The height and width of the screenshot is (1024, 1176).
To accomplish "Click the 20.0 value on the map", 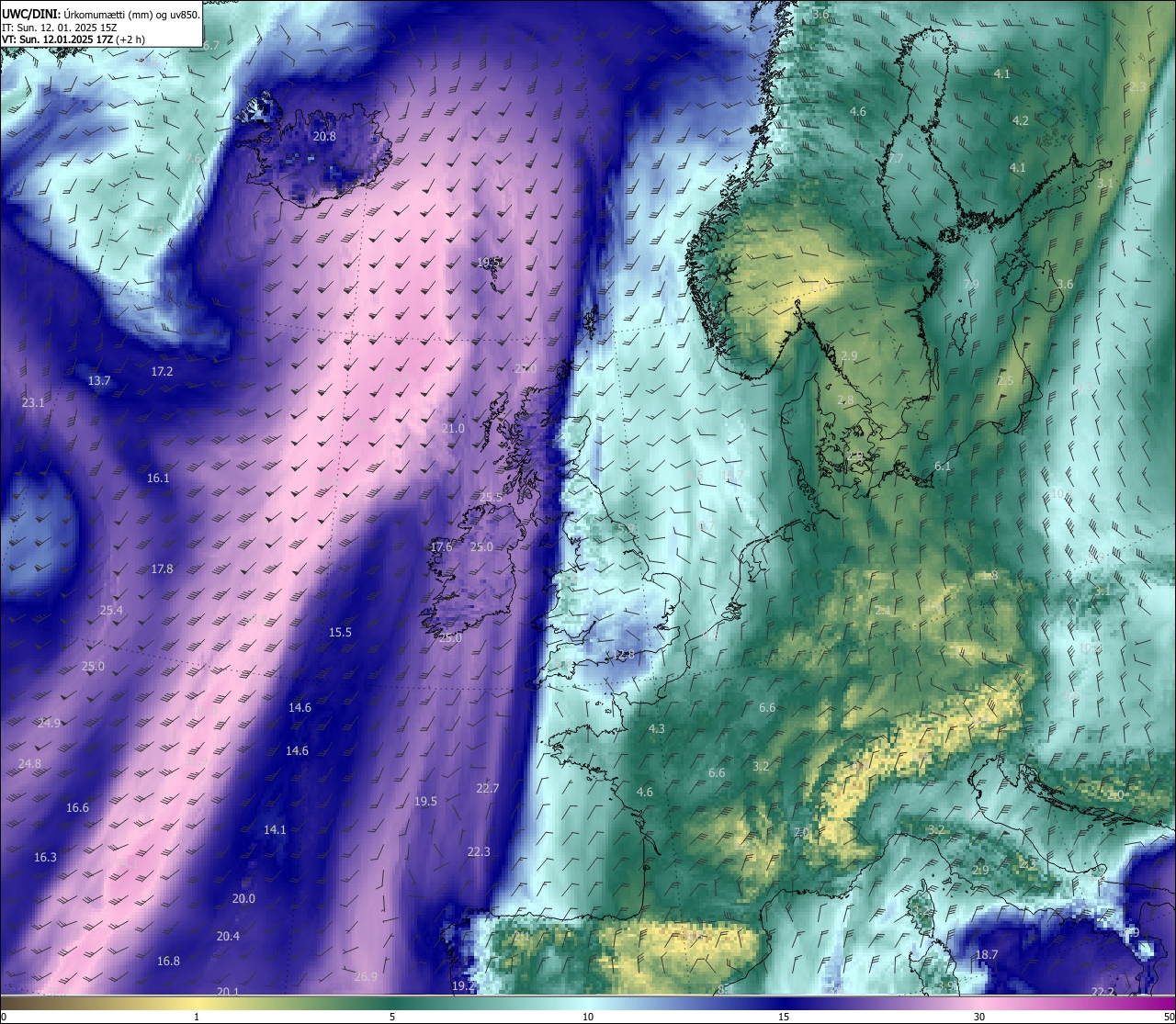I will (243, 899).
